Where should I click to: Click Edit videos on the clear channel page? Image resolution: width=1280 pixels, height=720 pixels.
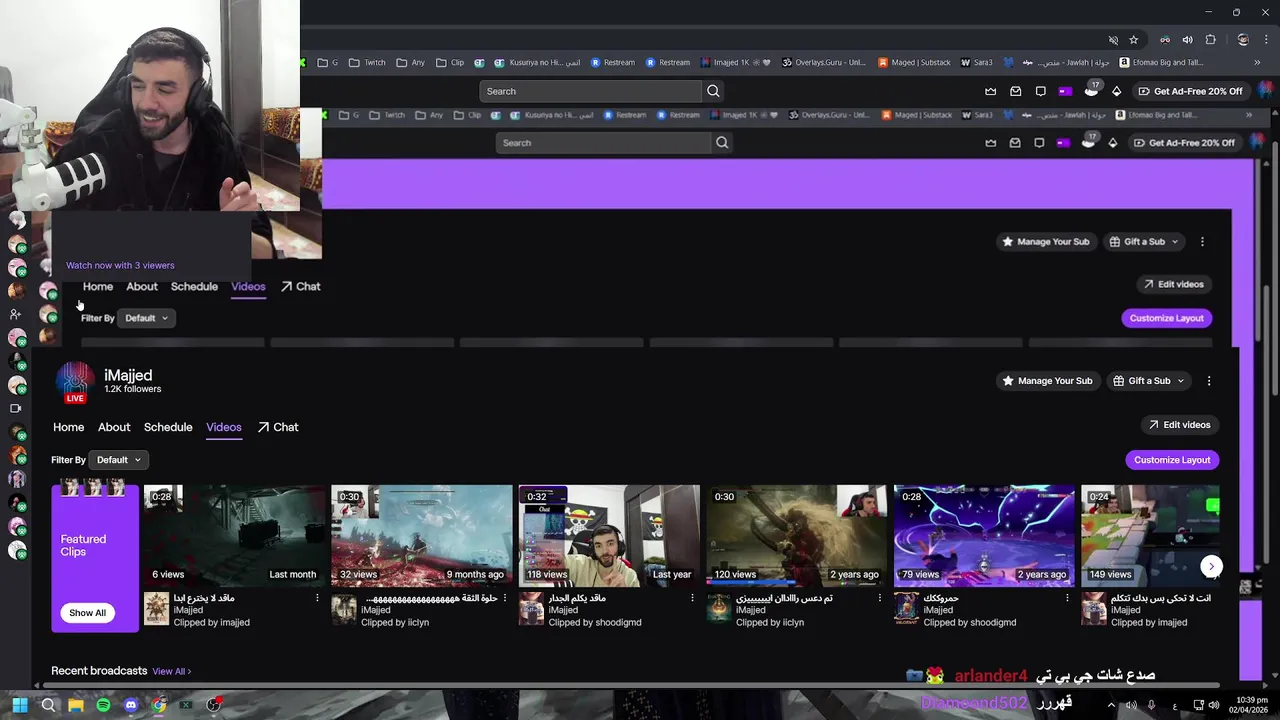click(1179, 425)
